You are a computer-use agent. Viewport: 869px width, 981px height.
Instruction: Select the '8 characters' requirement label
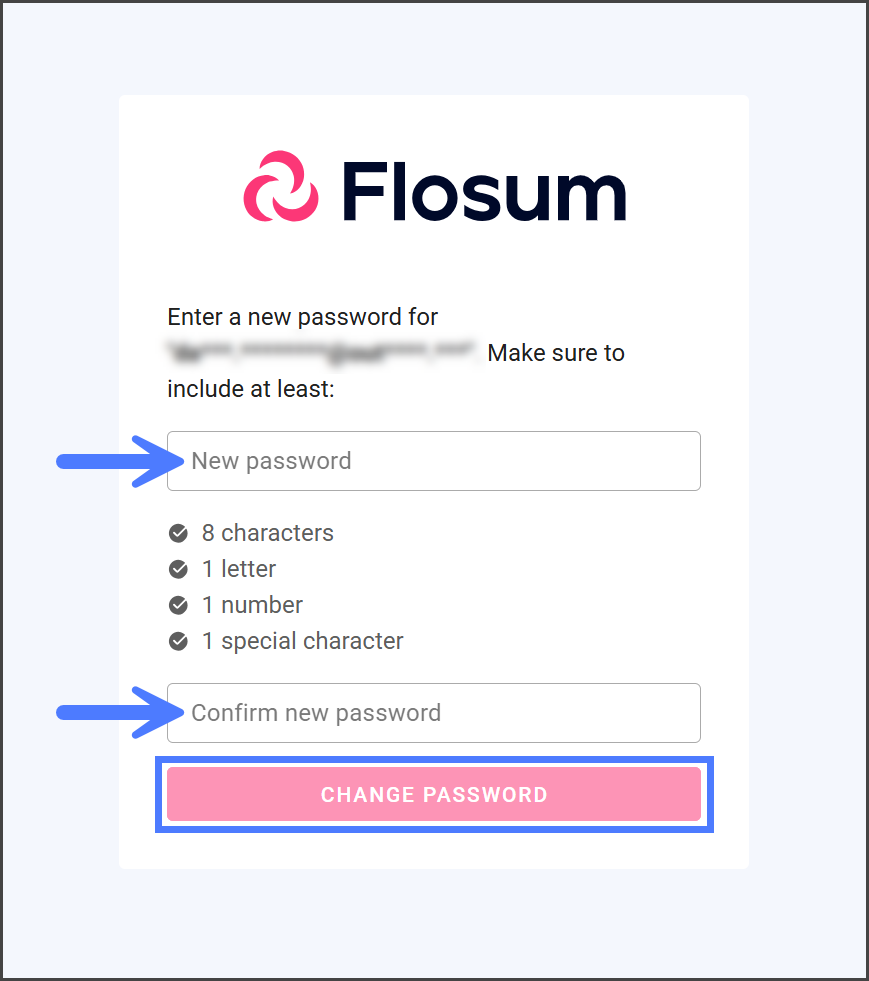tap(267, 533)
